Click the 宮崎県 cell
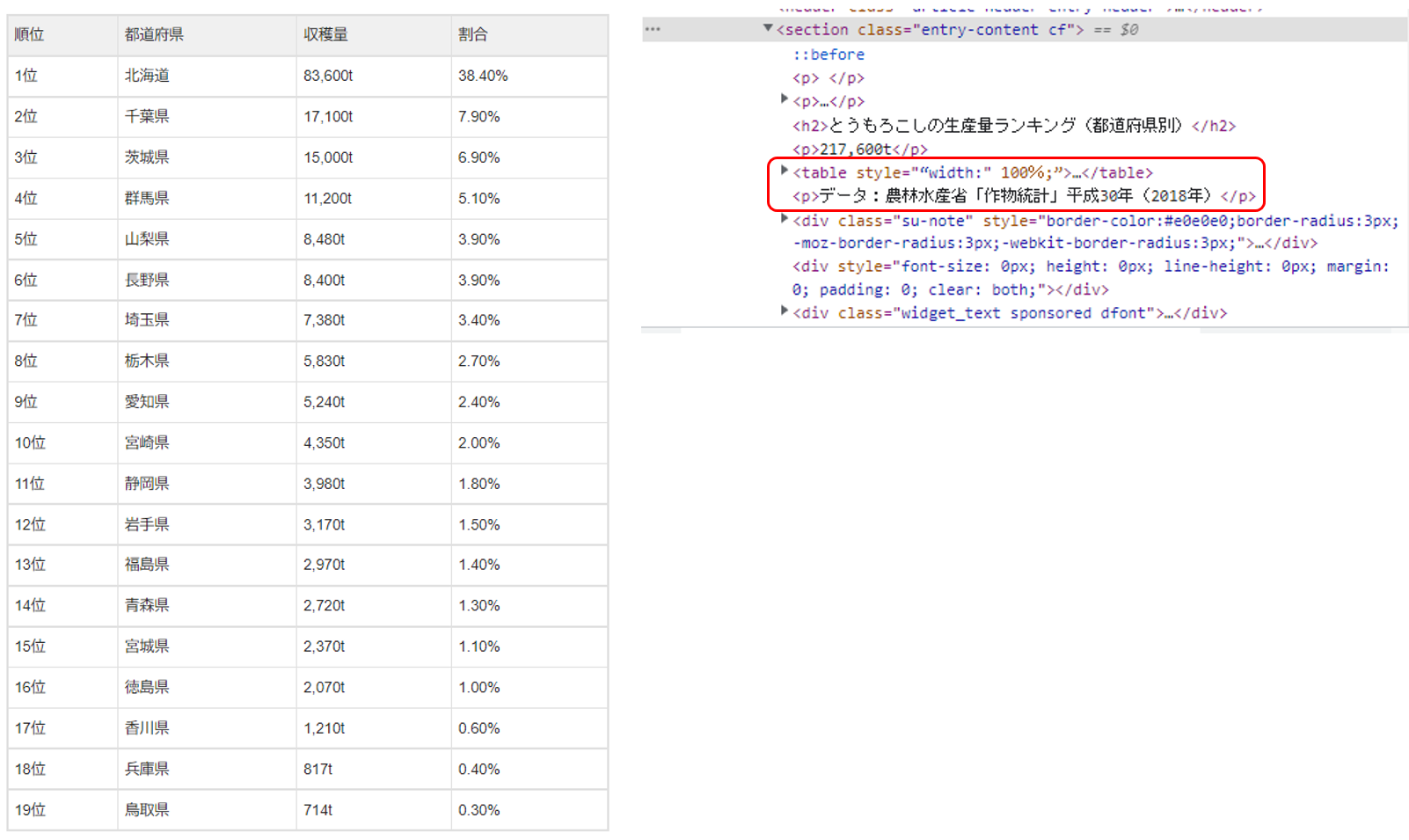Screen dimensions: 1409x840 click(x=207, y=443)
